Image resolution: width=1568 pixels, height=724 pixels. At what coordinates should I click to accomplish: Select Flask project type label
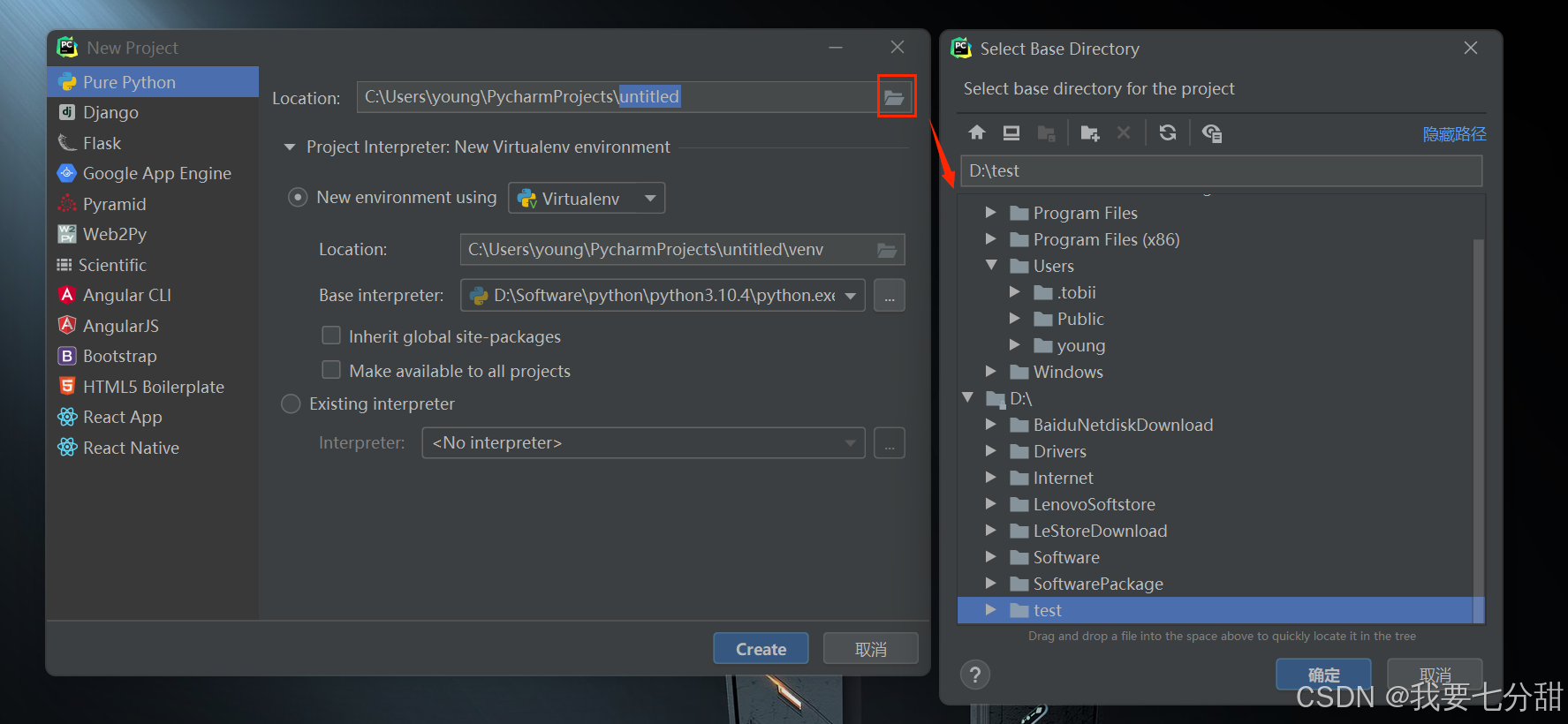(x=102, y=143)
